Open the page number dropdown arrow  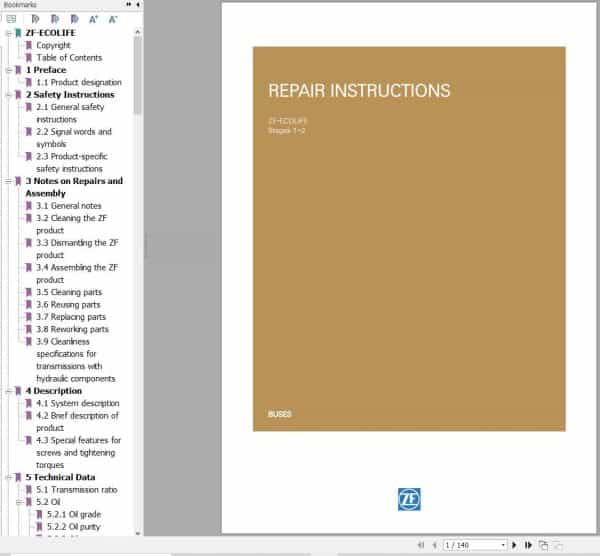pyautogui.click(x=503, y=545)
